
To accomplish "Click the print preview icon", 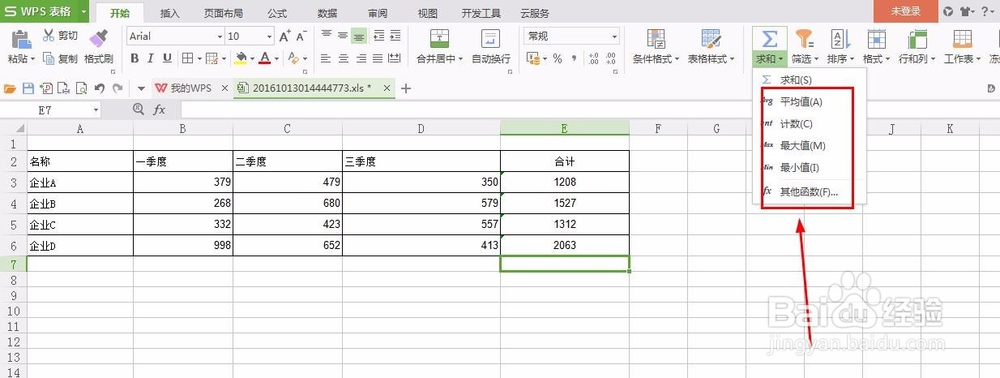I will click(81, 89).
